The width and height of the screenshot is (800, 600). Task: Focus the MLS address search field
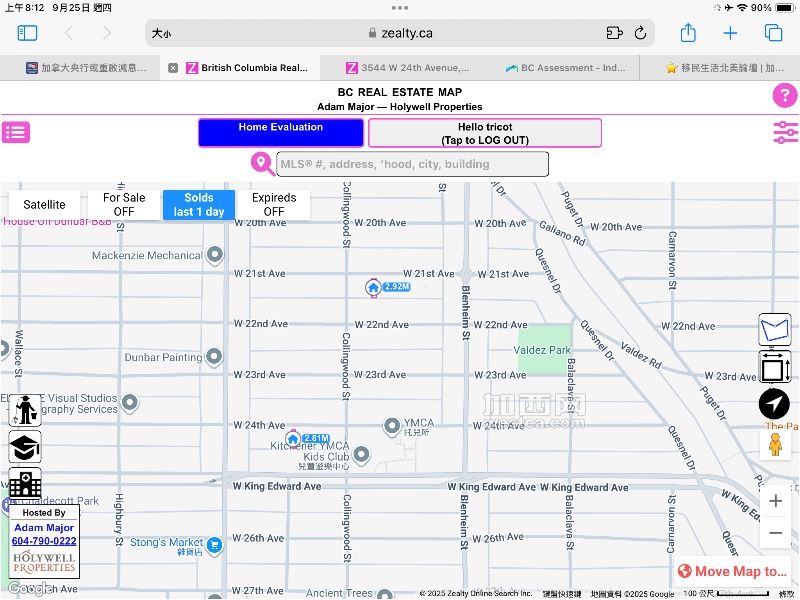[x=412, y=164]
